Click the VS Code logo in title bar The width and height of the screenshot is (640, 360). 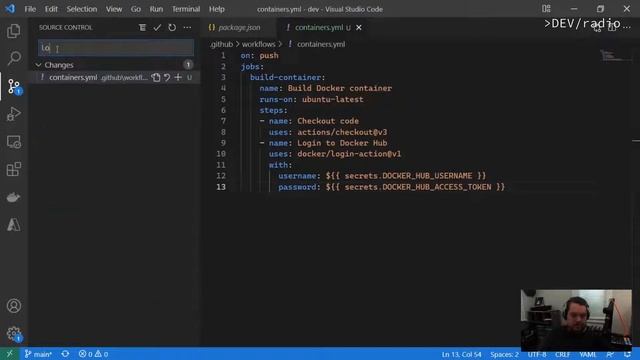point(10,9)
